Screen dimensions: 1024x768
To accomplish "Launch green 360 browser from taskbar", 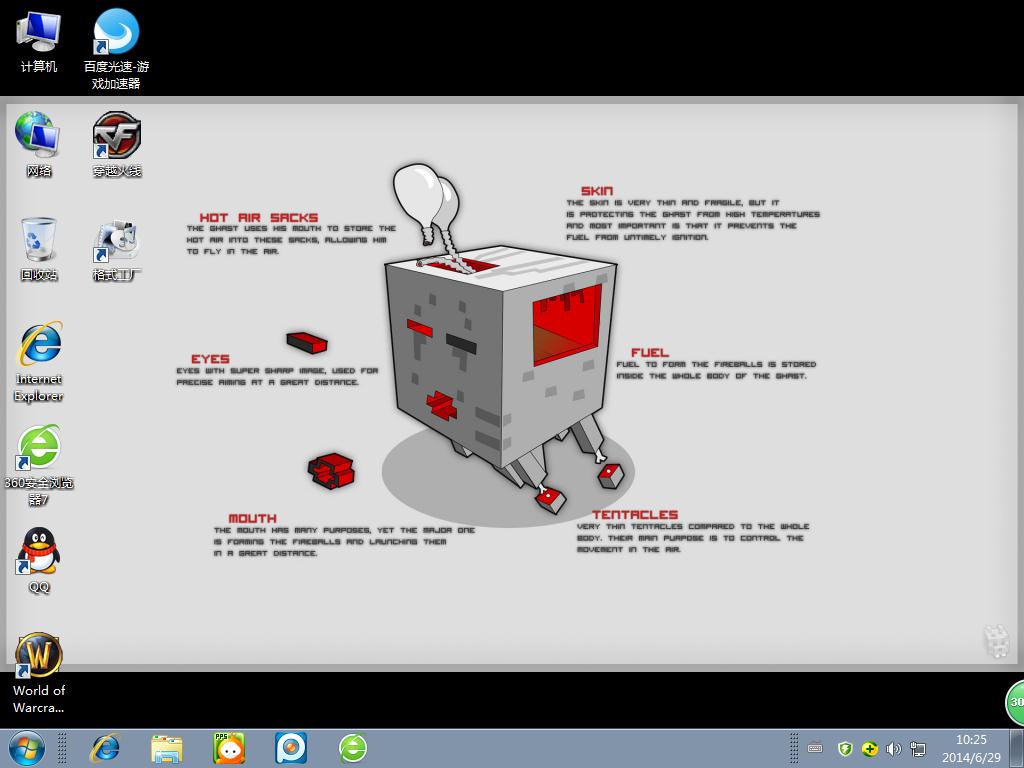I will 353,748.
